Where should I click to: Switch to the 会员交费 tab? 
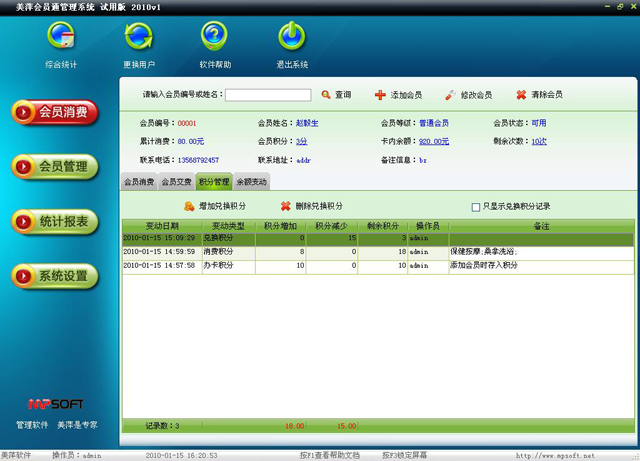tap(176, 182)
